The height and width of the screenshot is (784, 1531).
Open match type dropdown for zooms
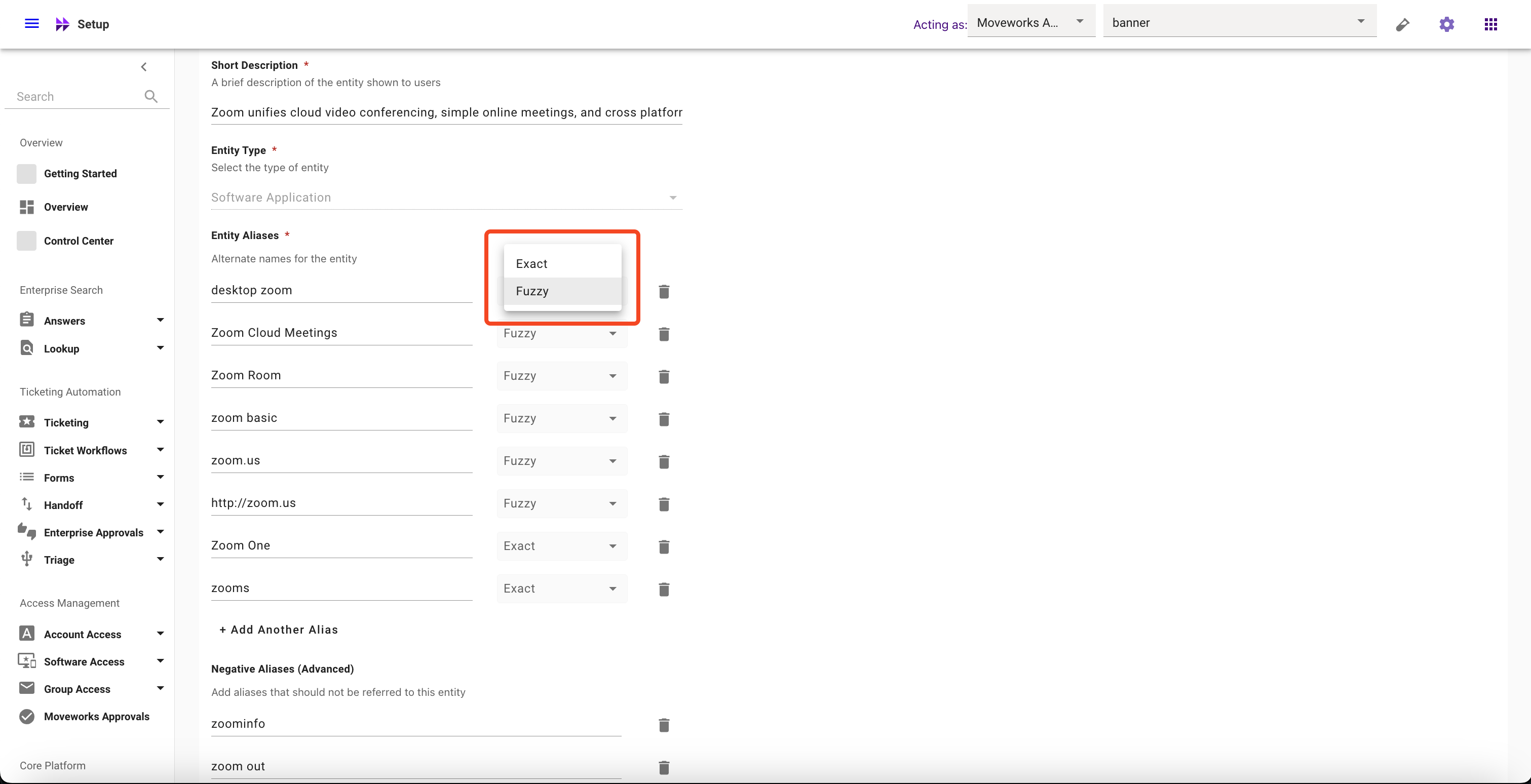point(561,589)
